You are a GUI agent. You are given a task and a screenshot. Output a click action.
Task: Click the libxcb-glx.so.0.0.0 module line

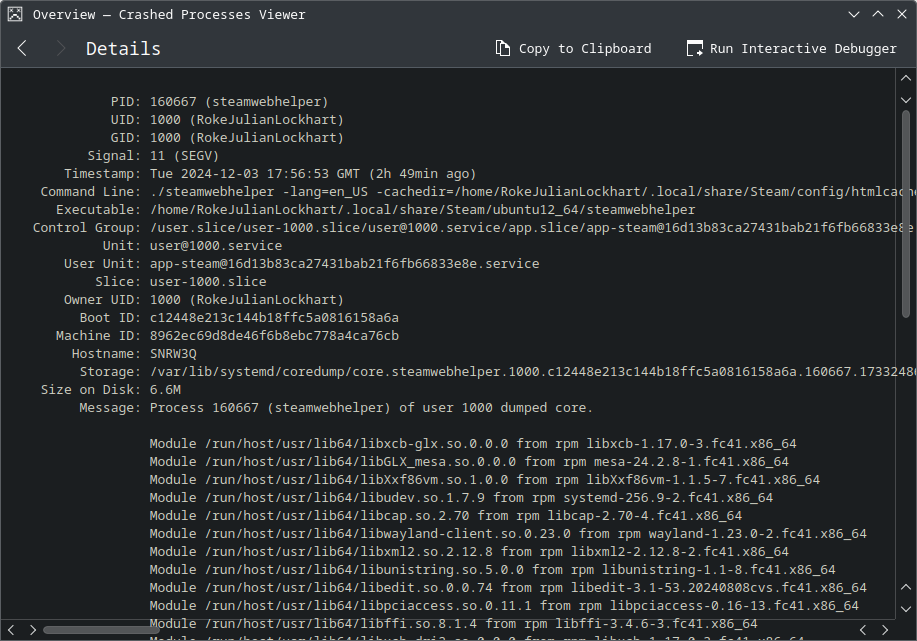point(473,444)
